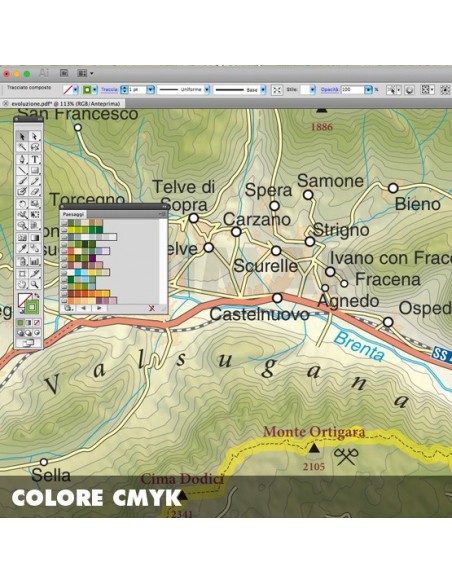Open the opacity value dropdown arrow
452x584 pixels.
coord(368,90)
